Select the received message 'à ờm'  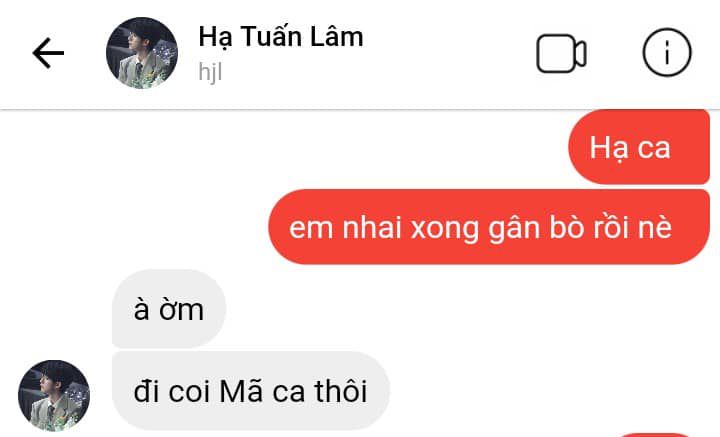click(169, 309)
